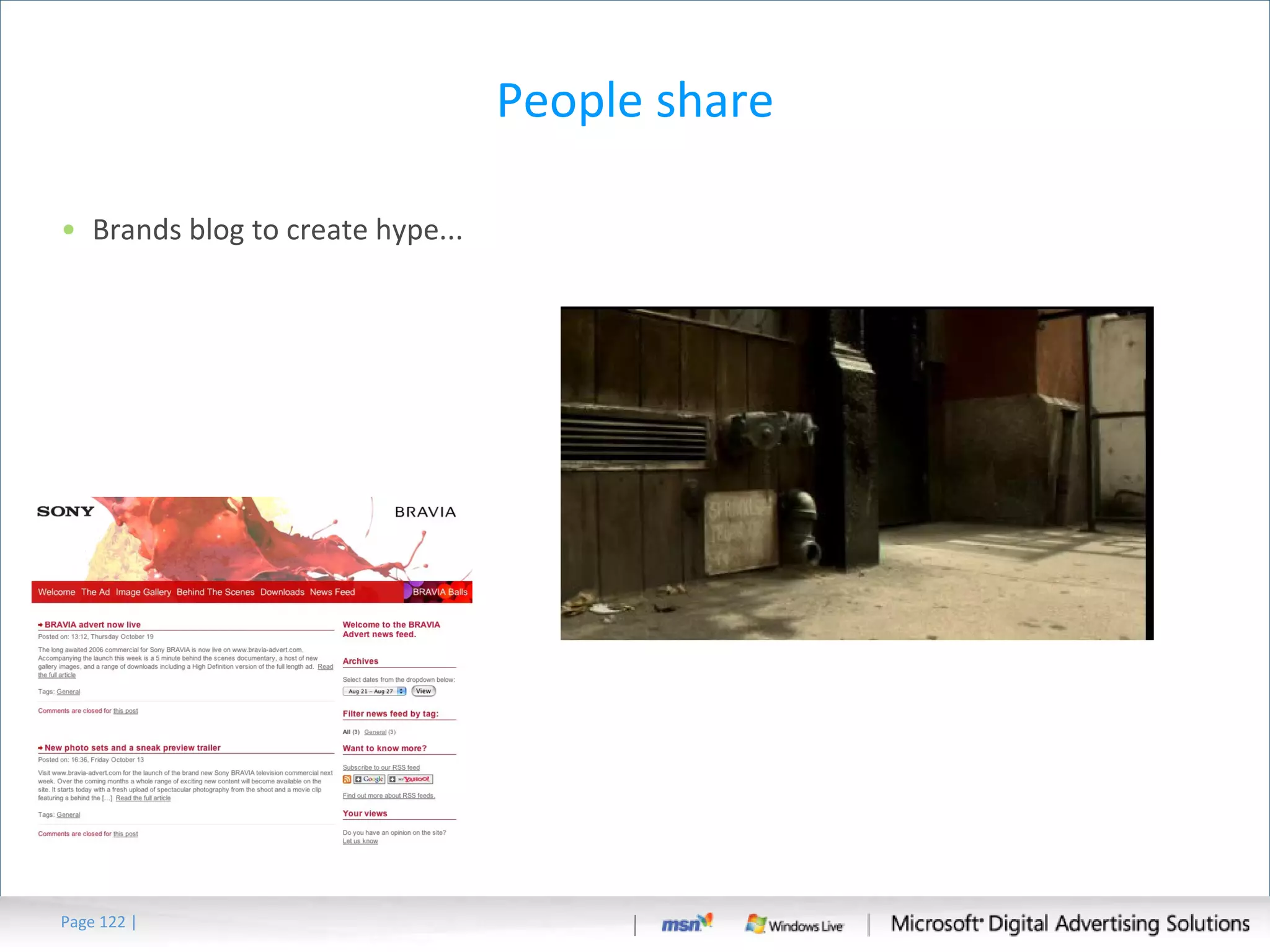Click the Add to Google button
The image size is (1270, 952).
tap(370, 780)
